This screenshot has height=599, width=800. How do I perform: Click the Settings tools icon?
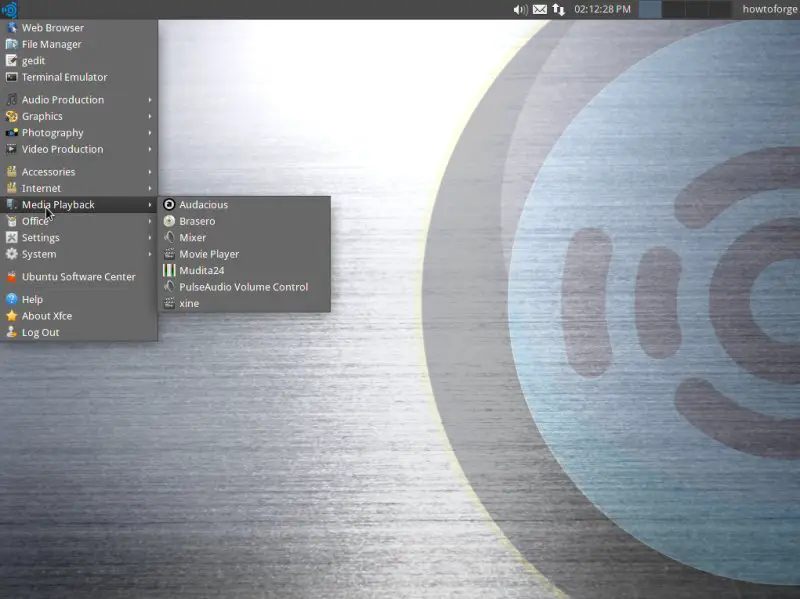click(11, 237)
